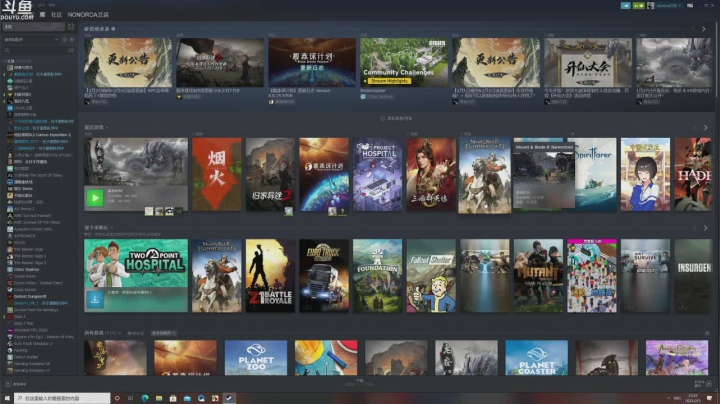Open advanced filter sliders icon in sidebar
This screenshot has height=404, width=720.
point(71,50)
